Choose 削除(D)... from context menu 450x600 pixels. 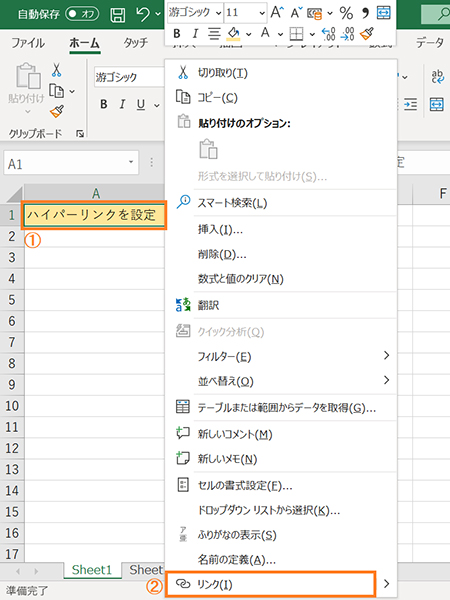coord(281,254)
